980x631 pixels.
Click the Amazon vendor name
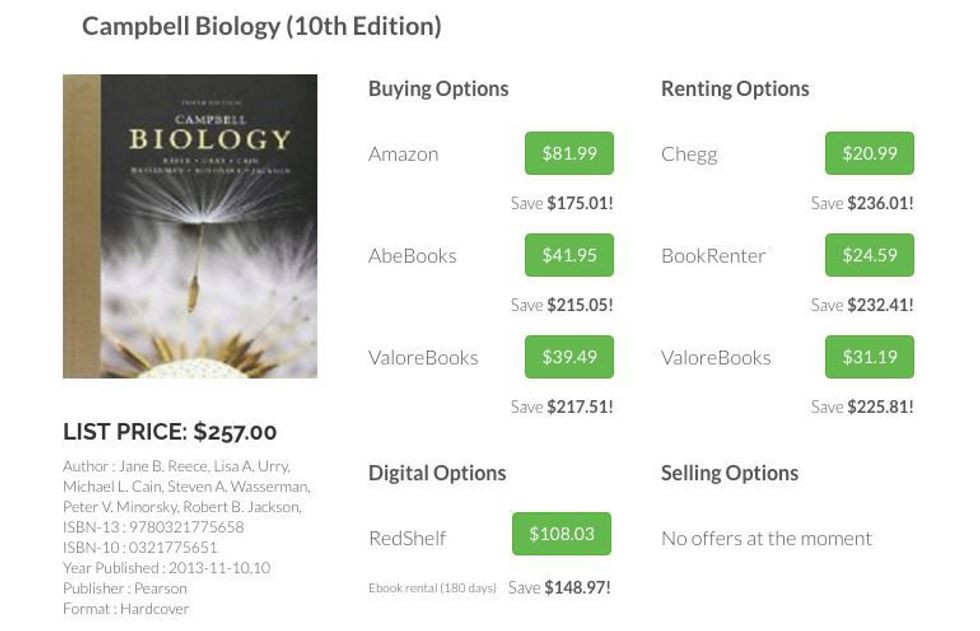pyautogui.click(x=403, y=154)
